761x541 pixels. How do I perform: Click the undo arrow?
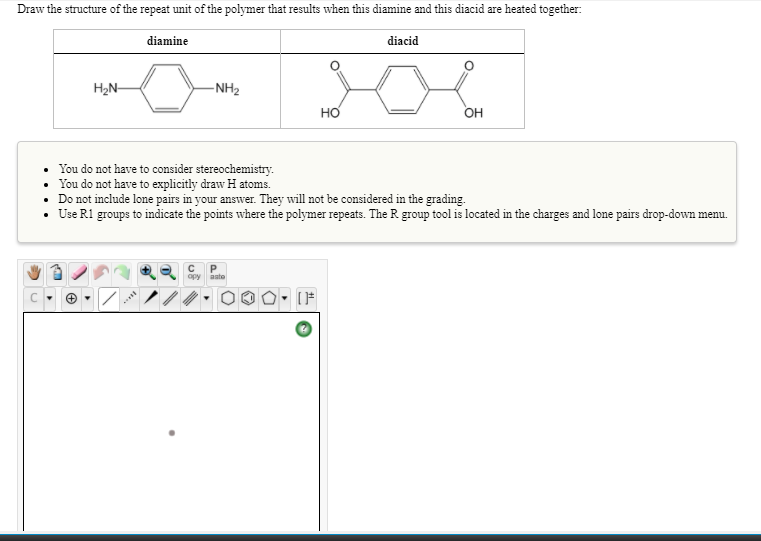coord(101,273)
